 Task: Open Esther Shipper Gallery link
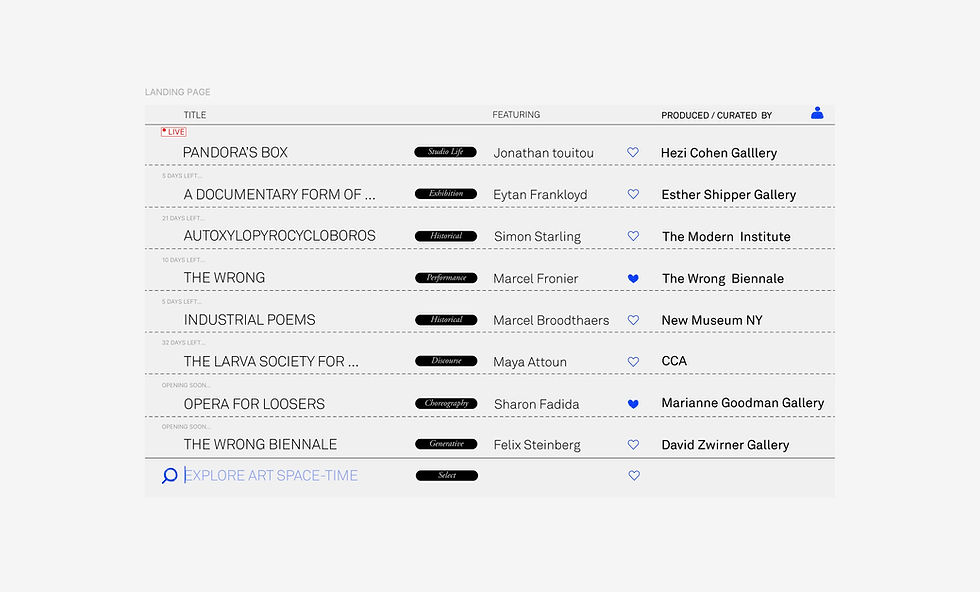pyautogui.click(x=728, y=195)
